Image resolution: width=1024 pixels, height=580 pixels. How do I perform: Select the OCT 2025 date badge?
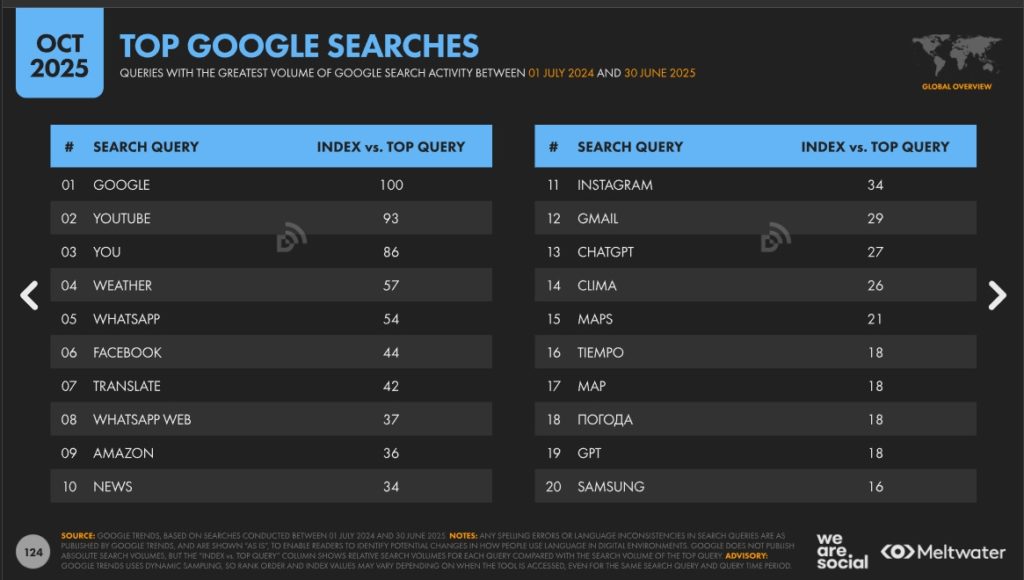(x=59, y=56)
